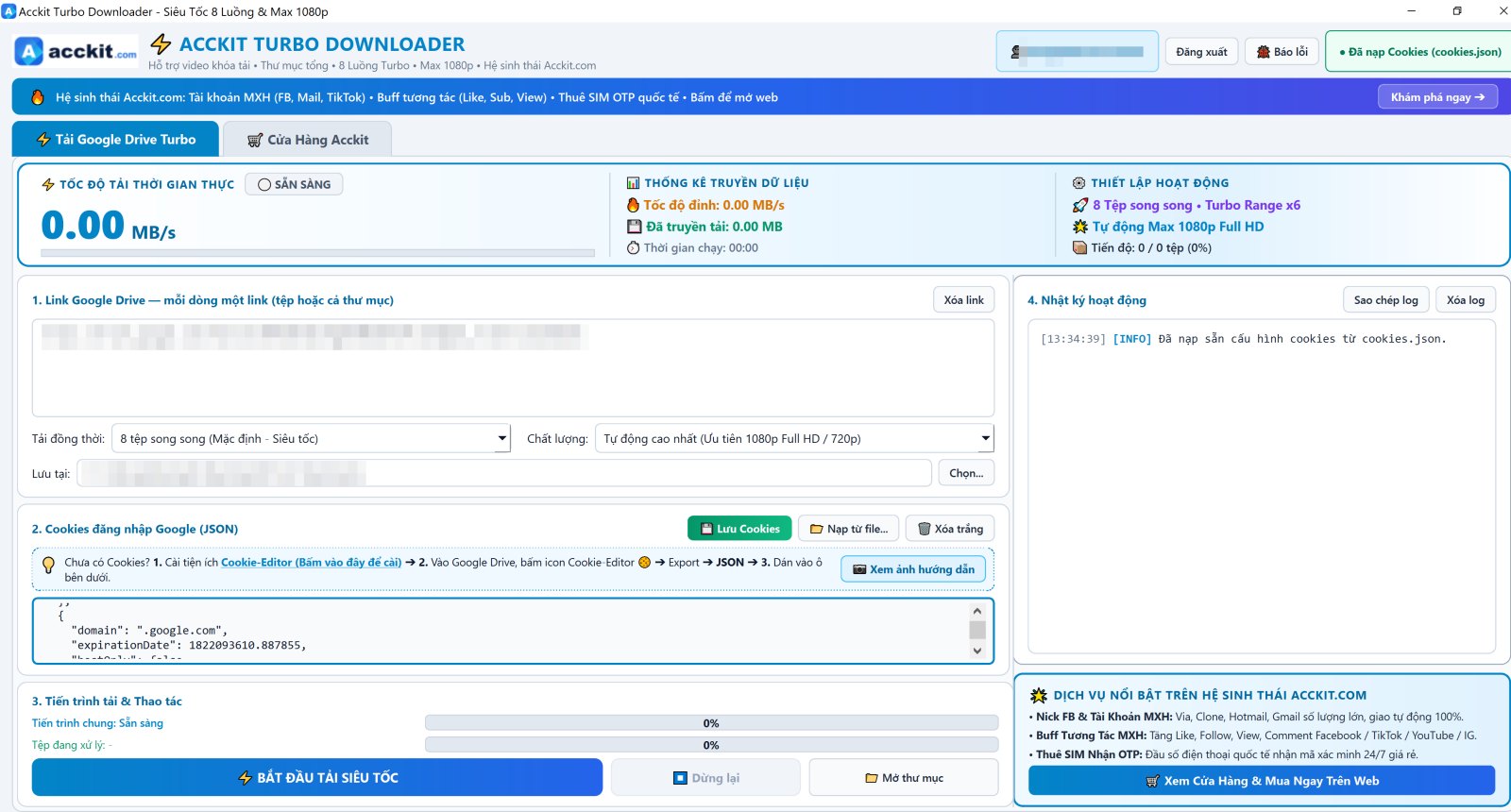Open the download folder with Mở thư mục
This screenshot has height=812, width=1511.
pyautogui.click(x=904, y=778)
